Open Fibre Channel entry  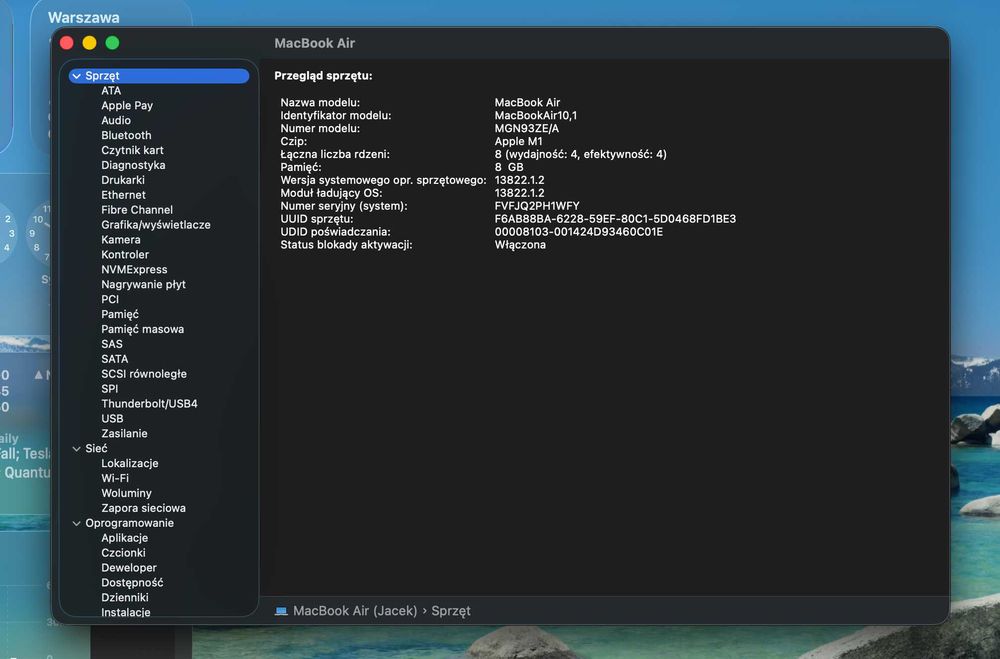[137, 209]
